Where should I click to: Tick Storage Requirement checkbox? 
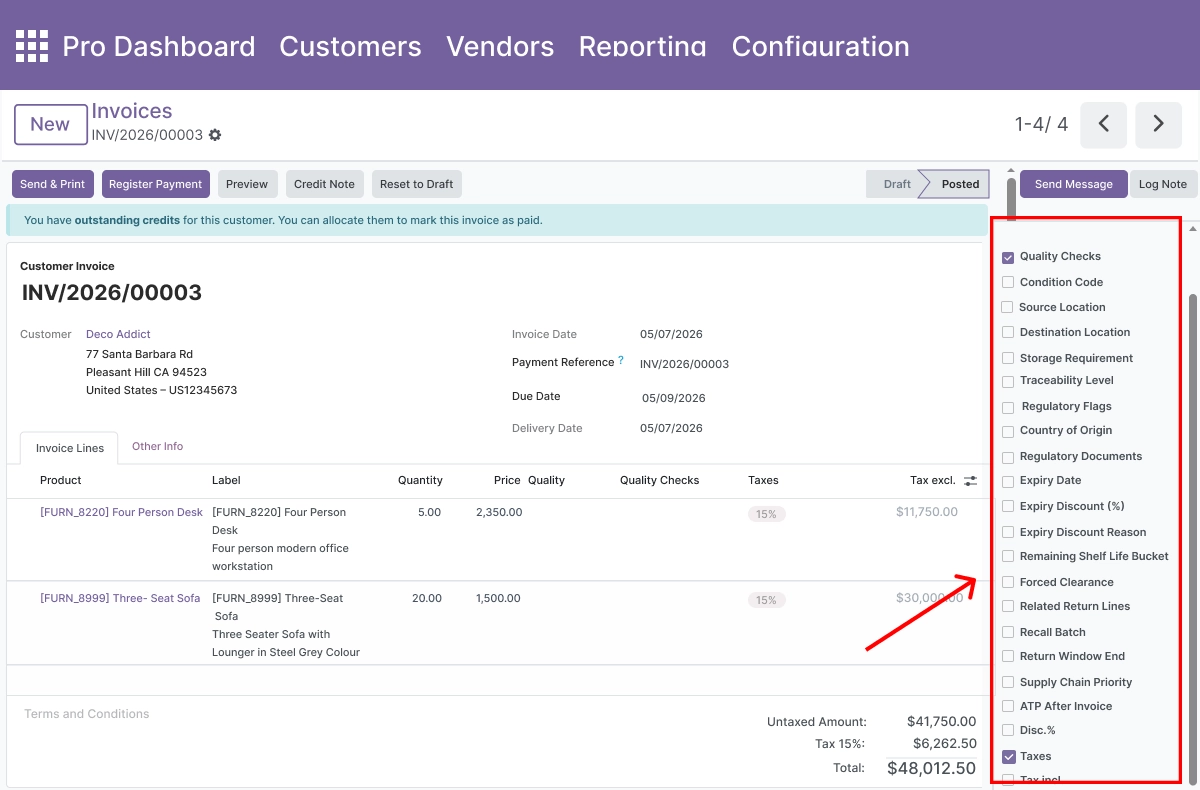[x=1008, y=358]
